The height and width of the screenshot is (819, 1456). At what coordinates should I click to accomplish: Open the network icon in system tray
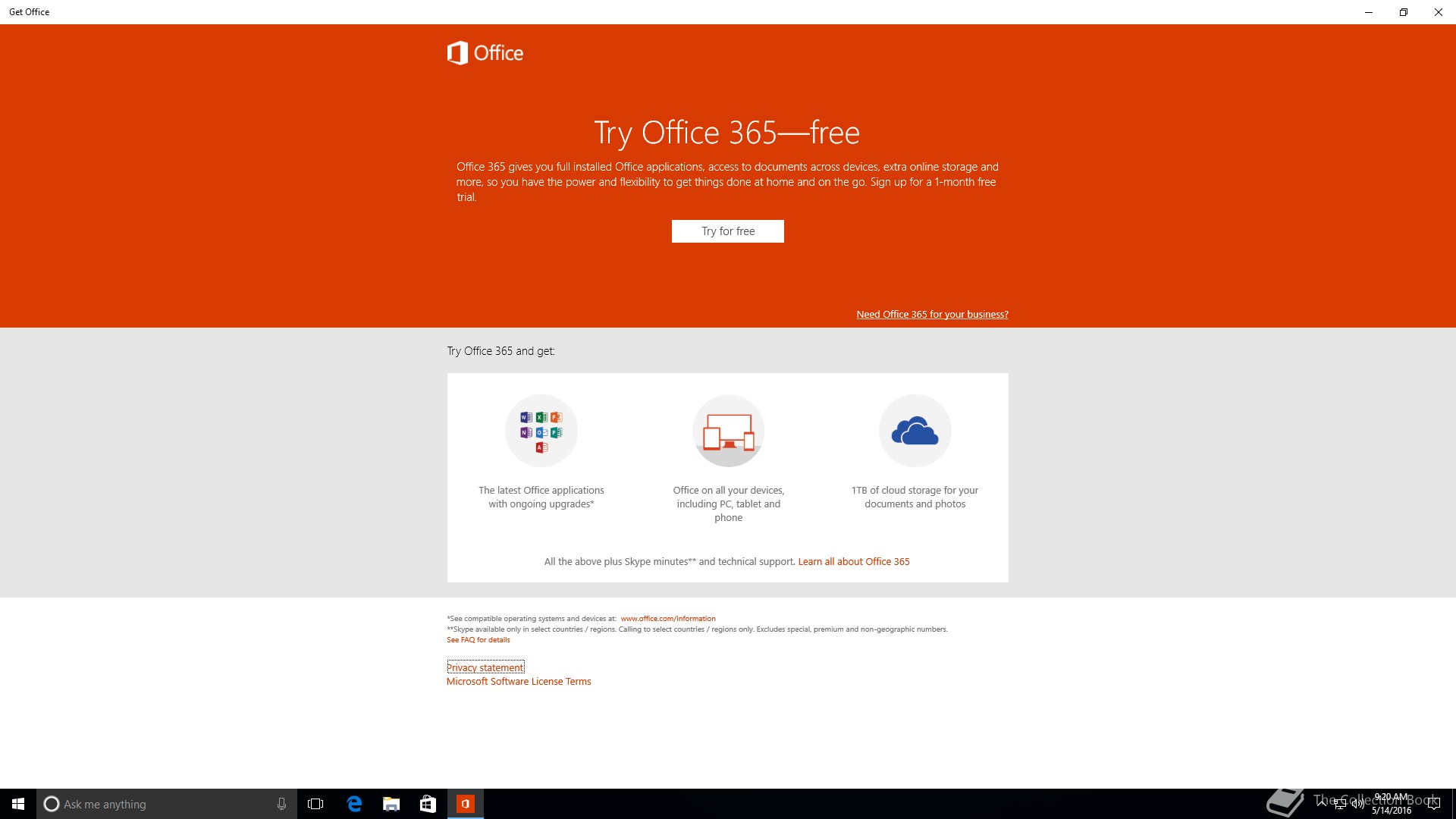tap(1340, 804)
